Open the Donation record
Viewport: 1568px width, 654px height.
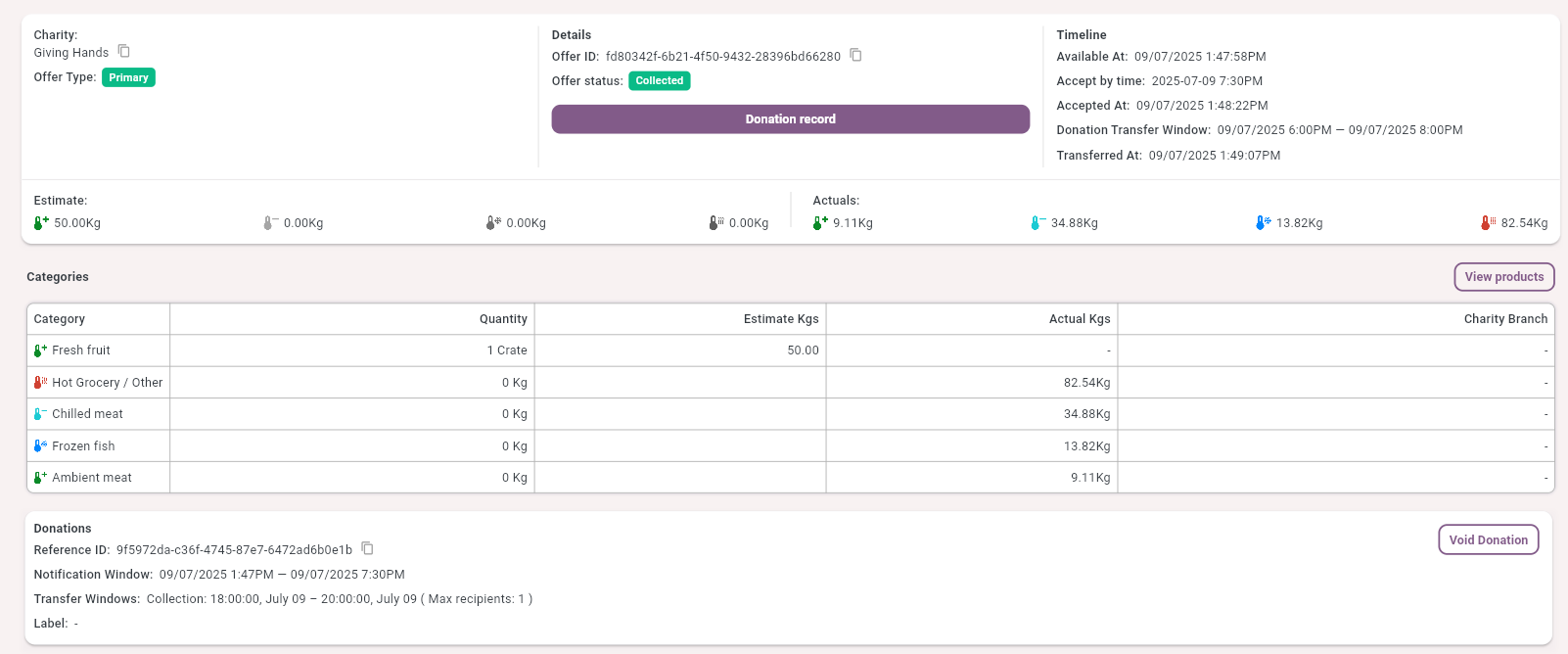click(790, 119)
